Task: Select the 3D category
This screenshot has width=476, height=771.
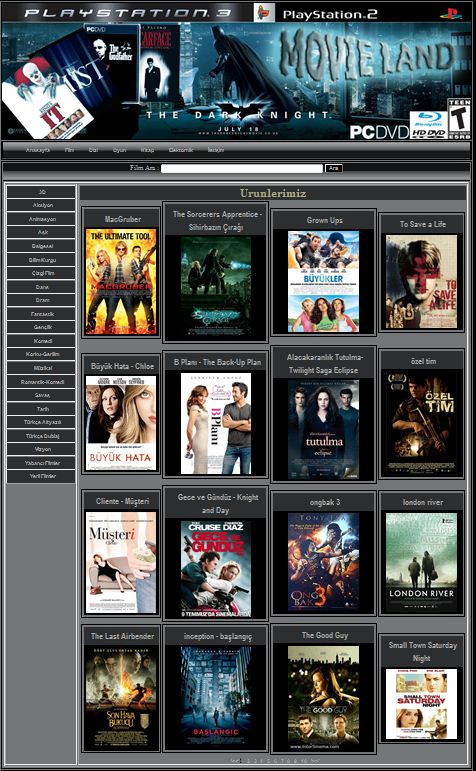Action: (x=41, y=192)
